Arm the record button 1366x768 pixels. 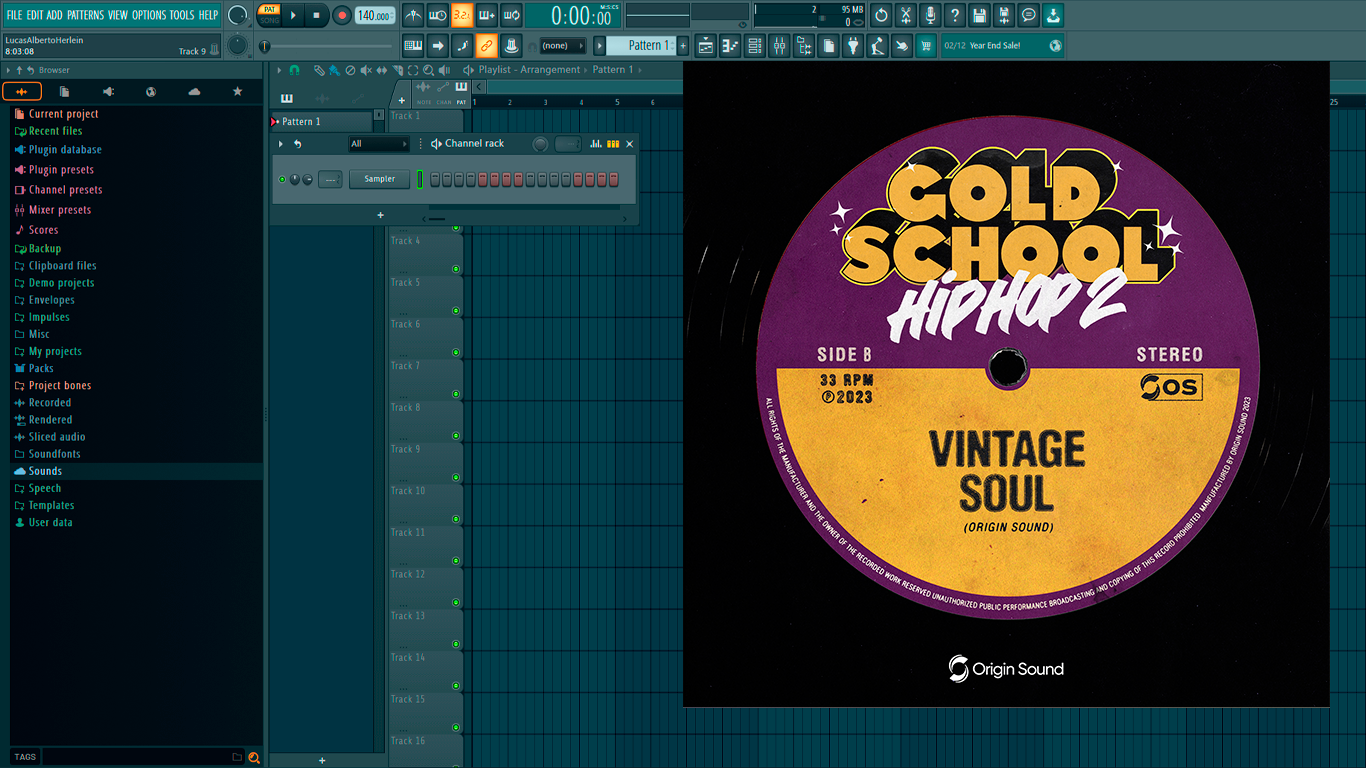tap(342, 15)
